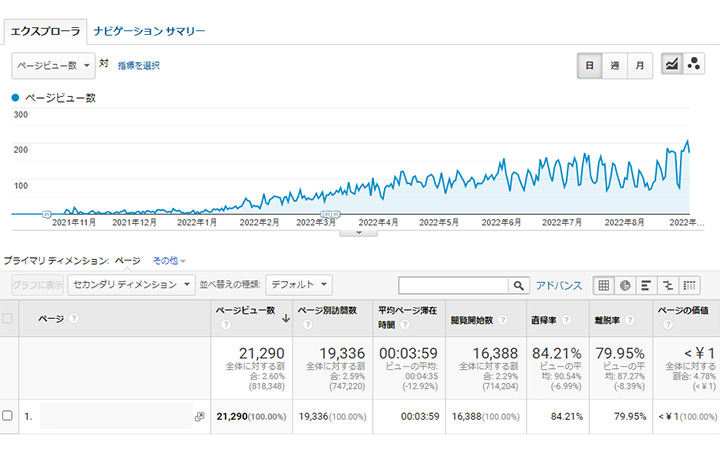This screenshot has height=450, width=720.
Task: Open the エクスプローラ tab
Action: (x=45, y=31)
